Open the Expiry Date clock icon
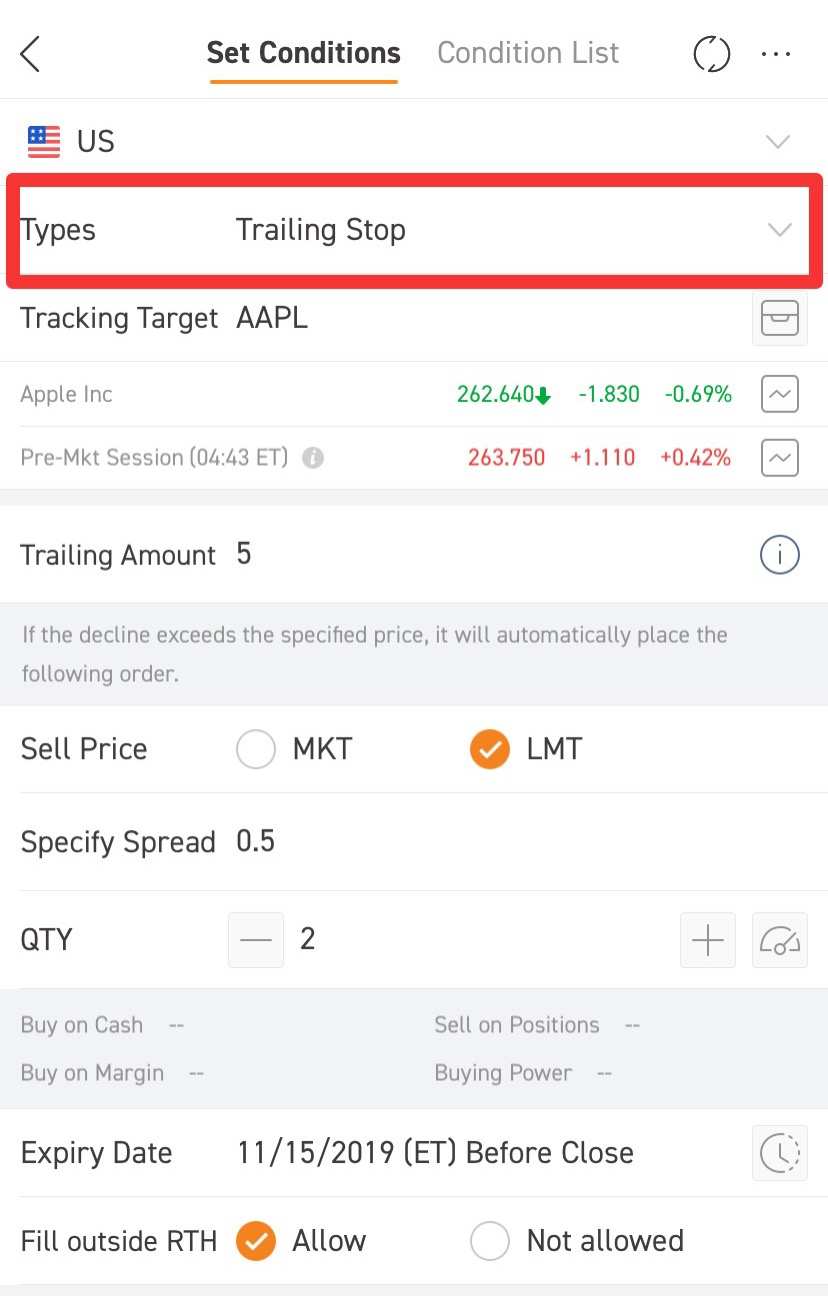 point(779,1153)
